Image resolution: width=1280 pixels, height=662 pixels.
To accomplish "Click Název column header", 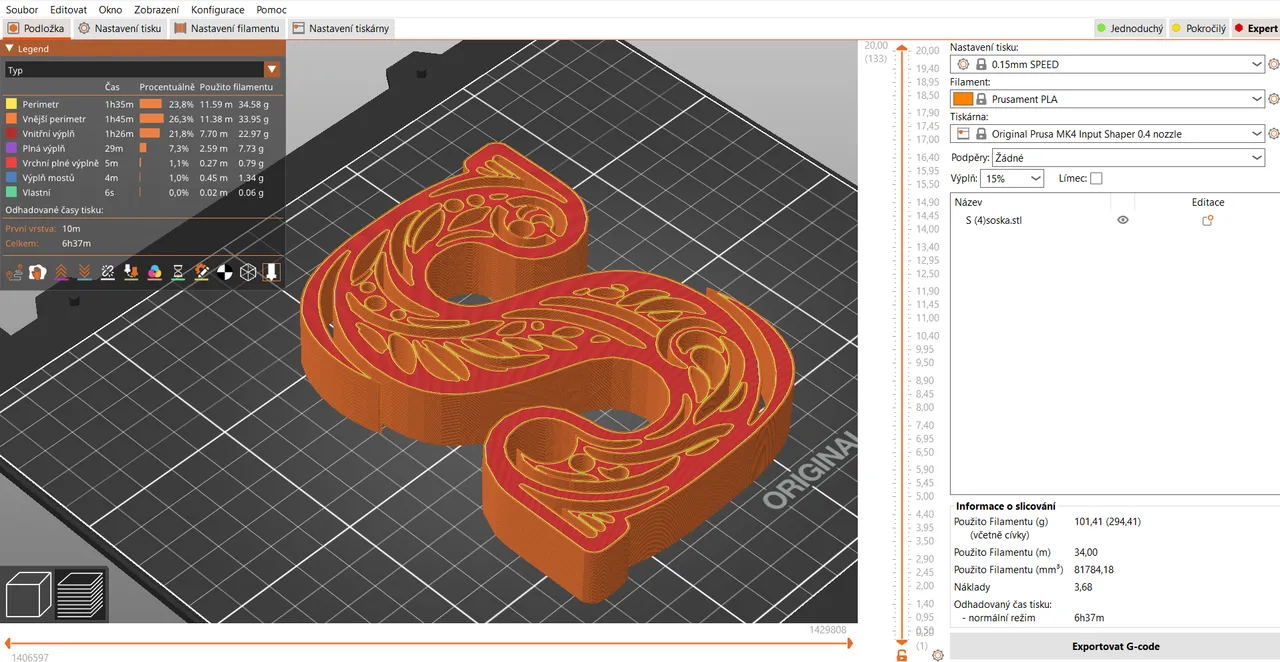I will coord(968,202).
